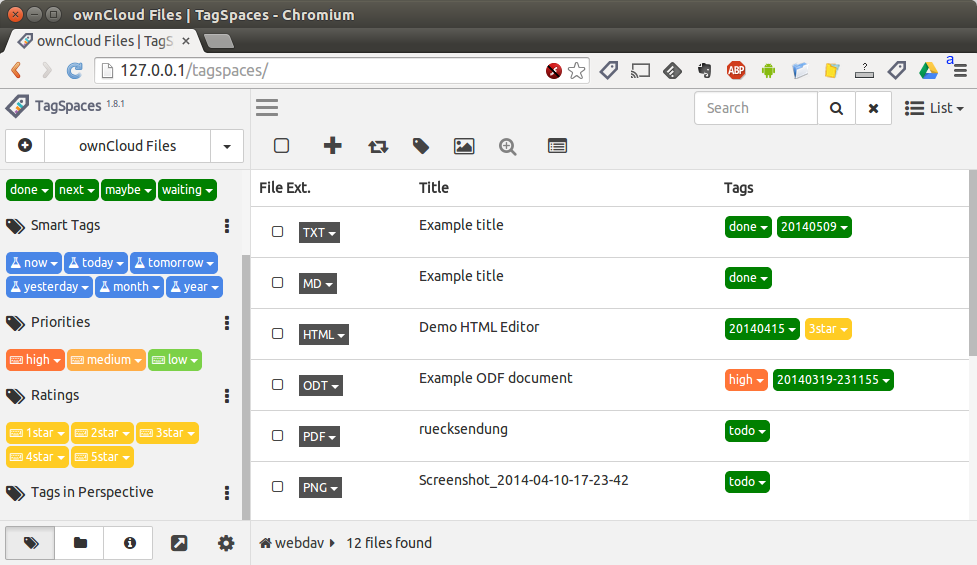Image resolution: width=977 pixels, height=565 pixels.
Task: Open the TXT extension dropdown
Action: tap(319, 232)
